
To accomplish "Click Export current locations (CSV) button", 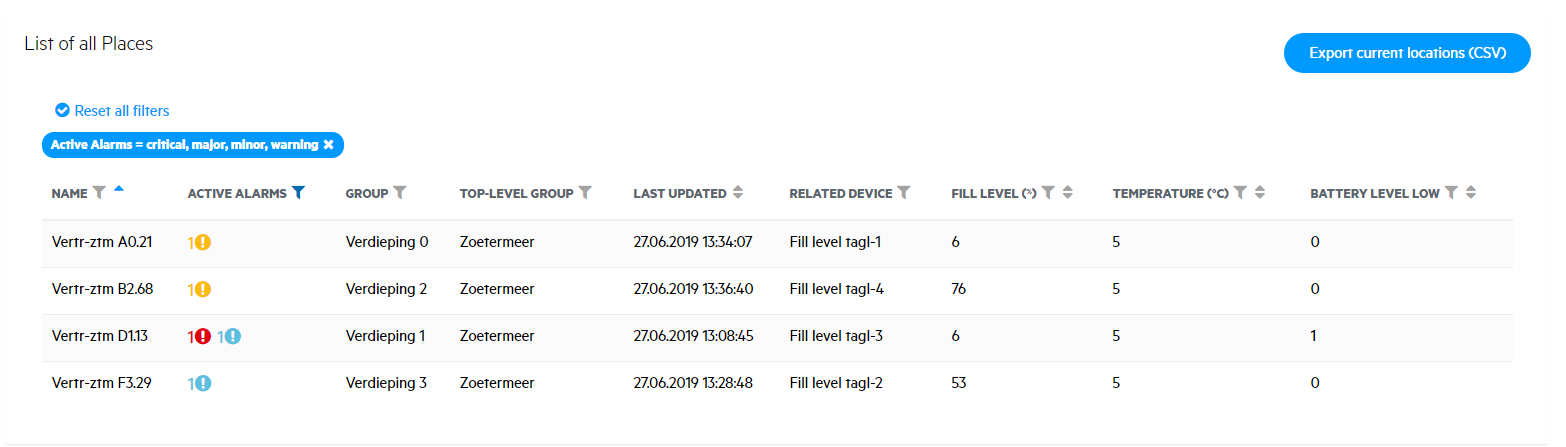I will (1407, 53).
